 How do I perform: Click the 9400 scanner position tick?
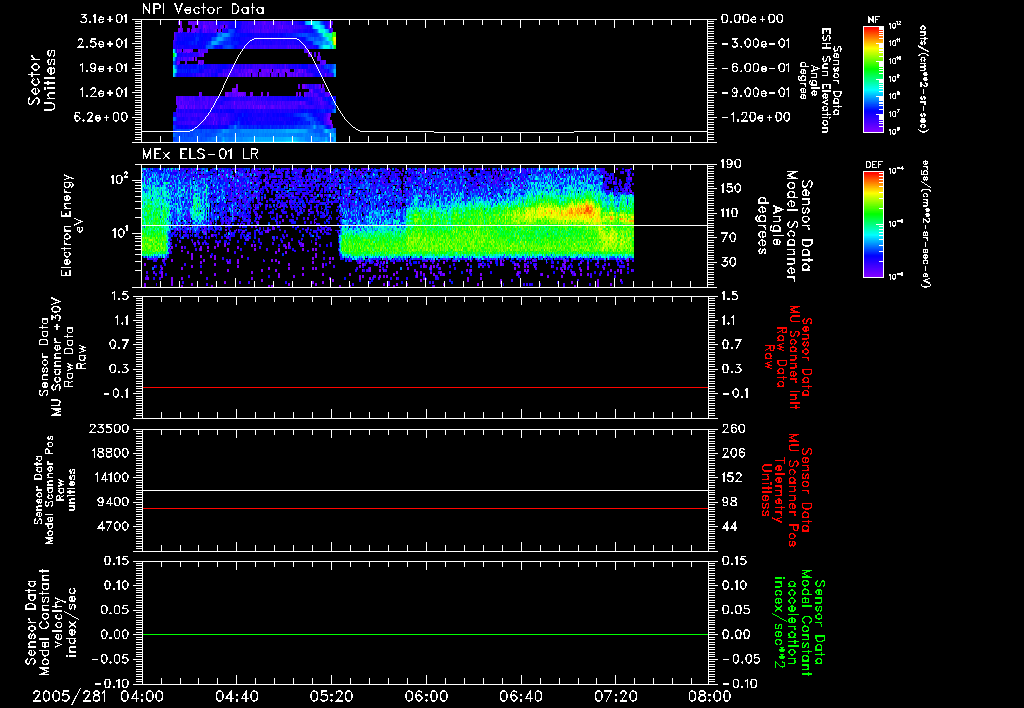click(x=114, y=502)
